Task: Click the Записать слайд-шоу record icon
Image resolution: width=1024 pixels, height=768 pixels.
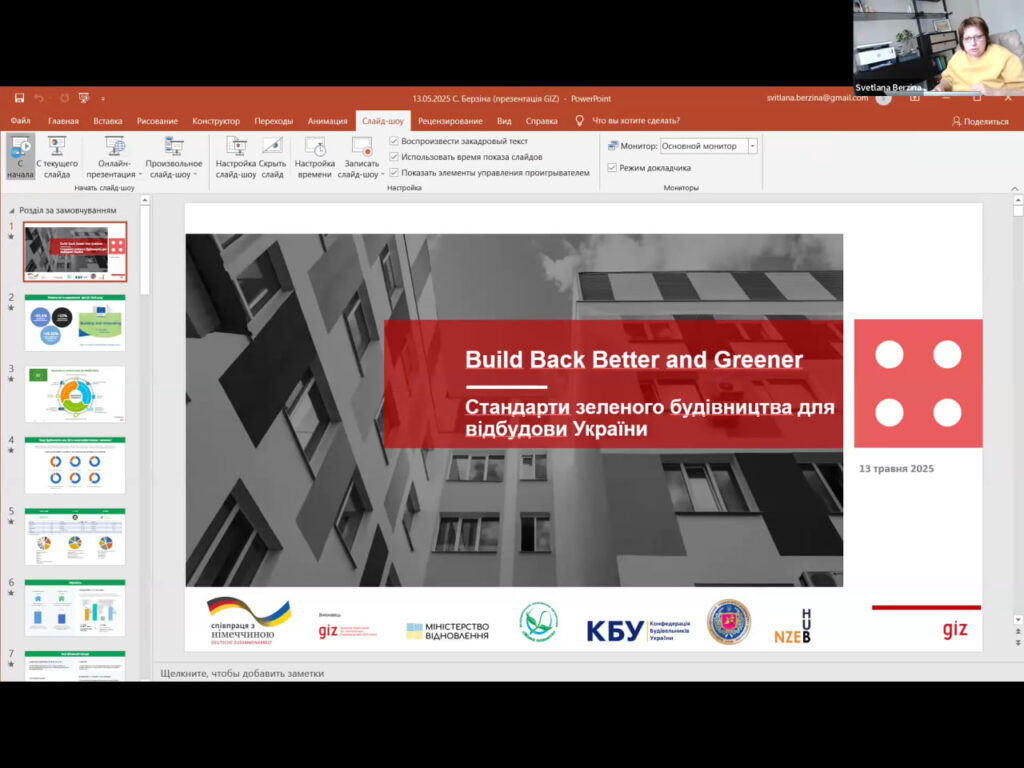Action: click(x=361, y=146)
